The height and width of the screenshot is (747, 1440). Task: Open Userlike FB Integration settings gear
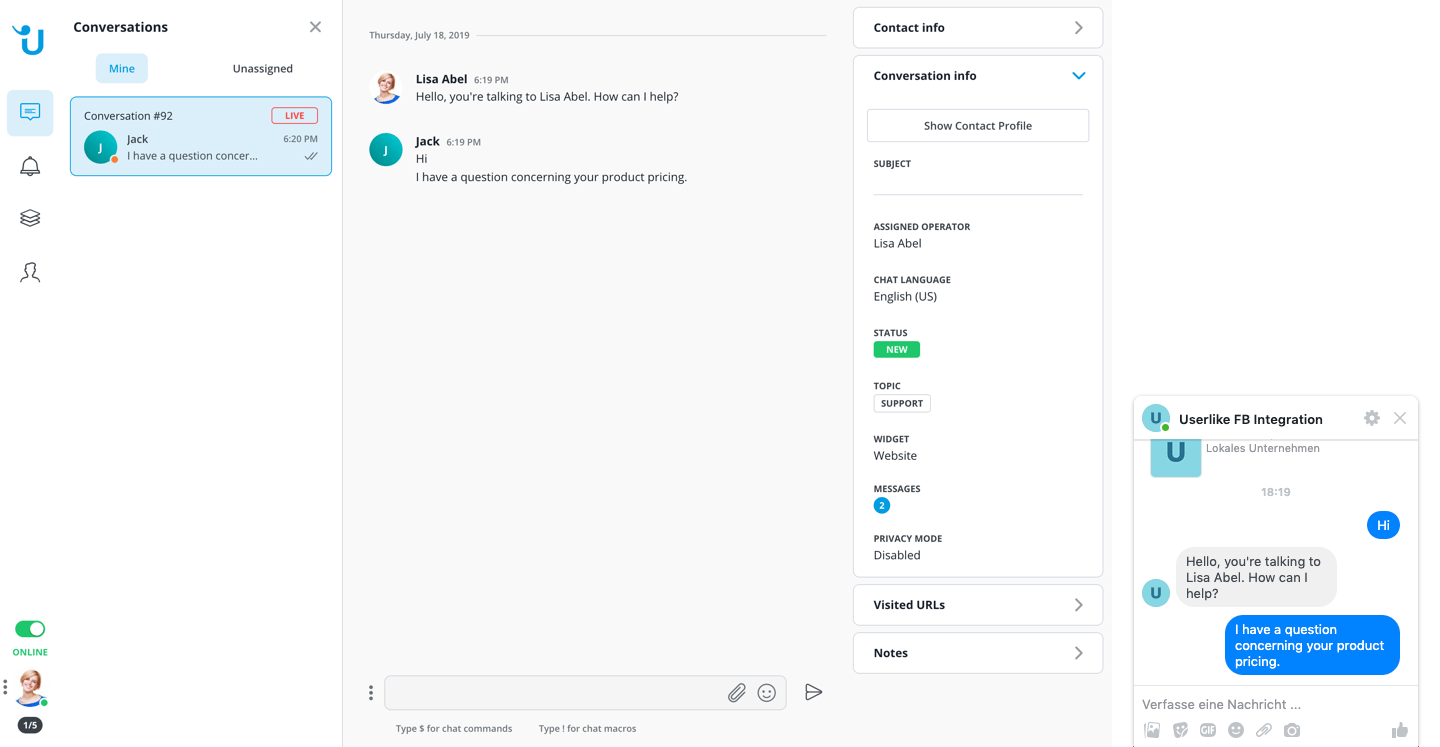[1372, 418]
